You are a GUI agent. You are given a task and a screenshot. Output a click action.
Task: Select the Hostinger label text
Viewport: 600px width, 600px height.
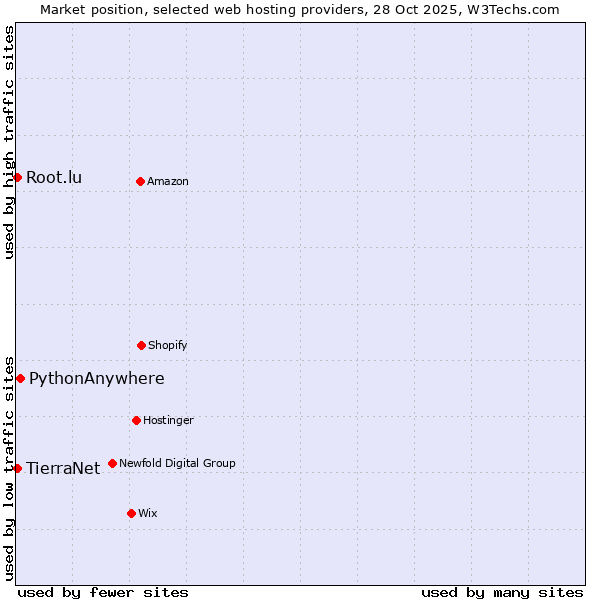168,421
